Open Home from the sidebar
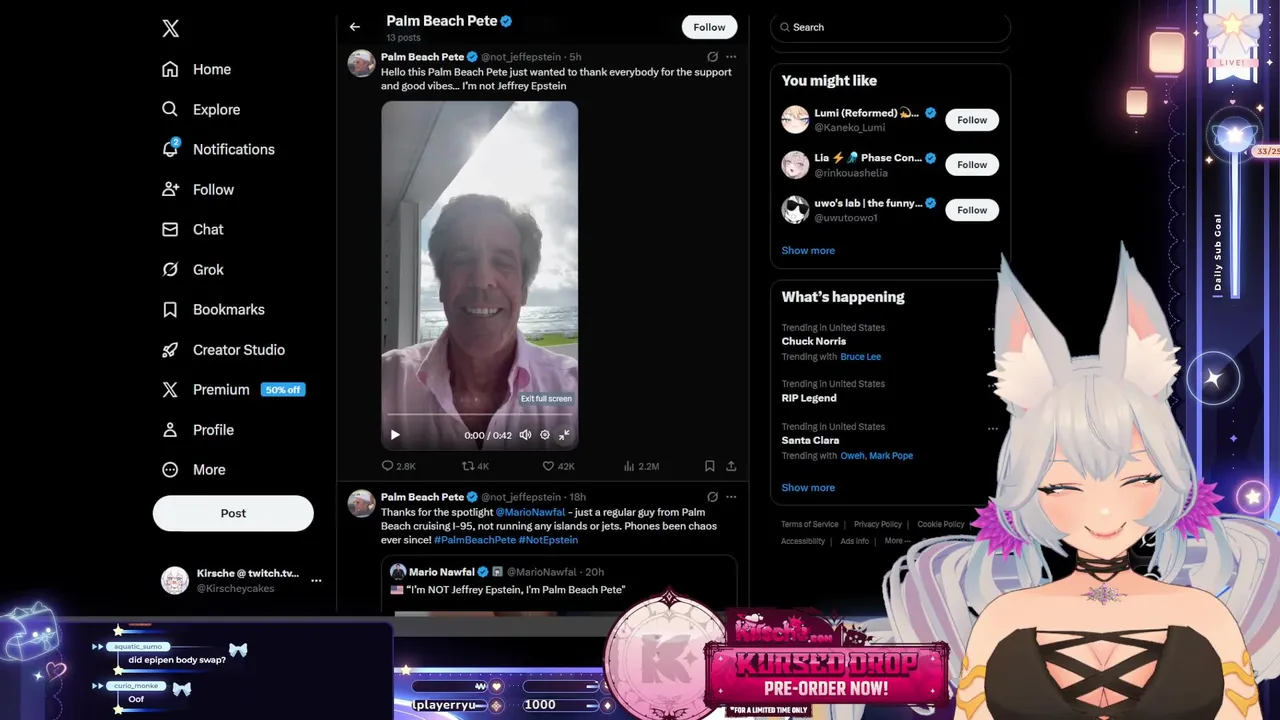Screen dimensions: 1280x720 coord(197,69)
